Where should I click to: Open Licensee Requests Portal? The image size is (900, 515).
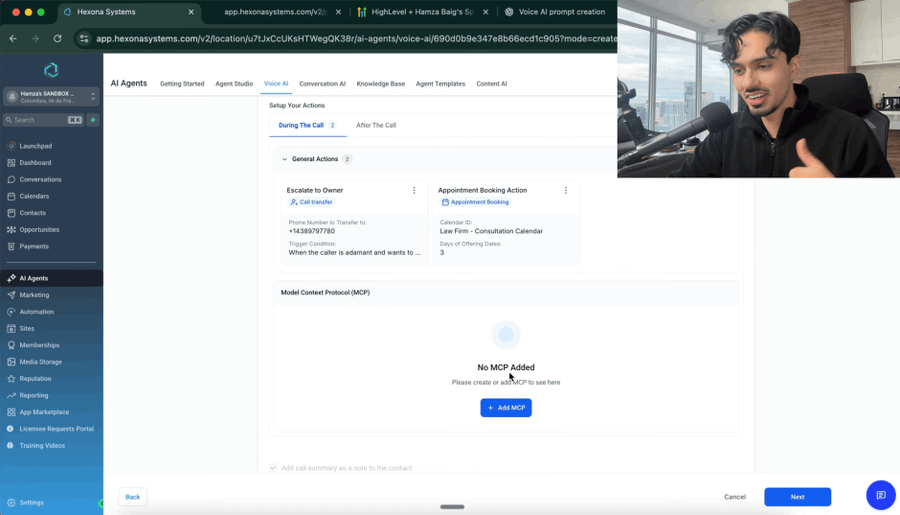pyautogui.click(x=56, y=428)
